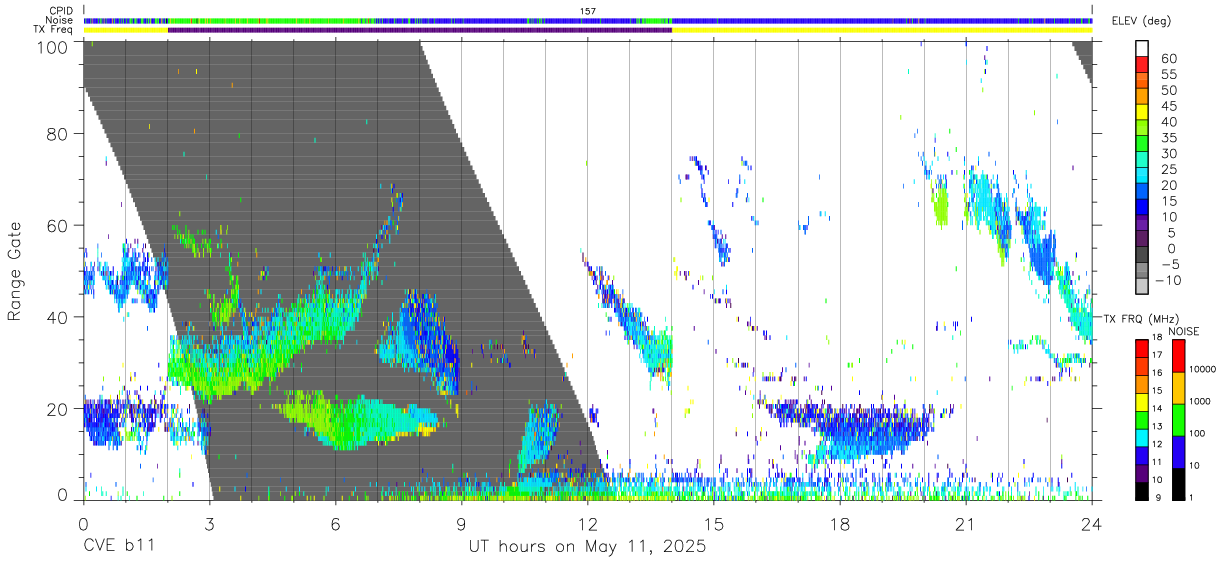Select the green 30–35 elevation legend band

[1142, 145]
